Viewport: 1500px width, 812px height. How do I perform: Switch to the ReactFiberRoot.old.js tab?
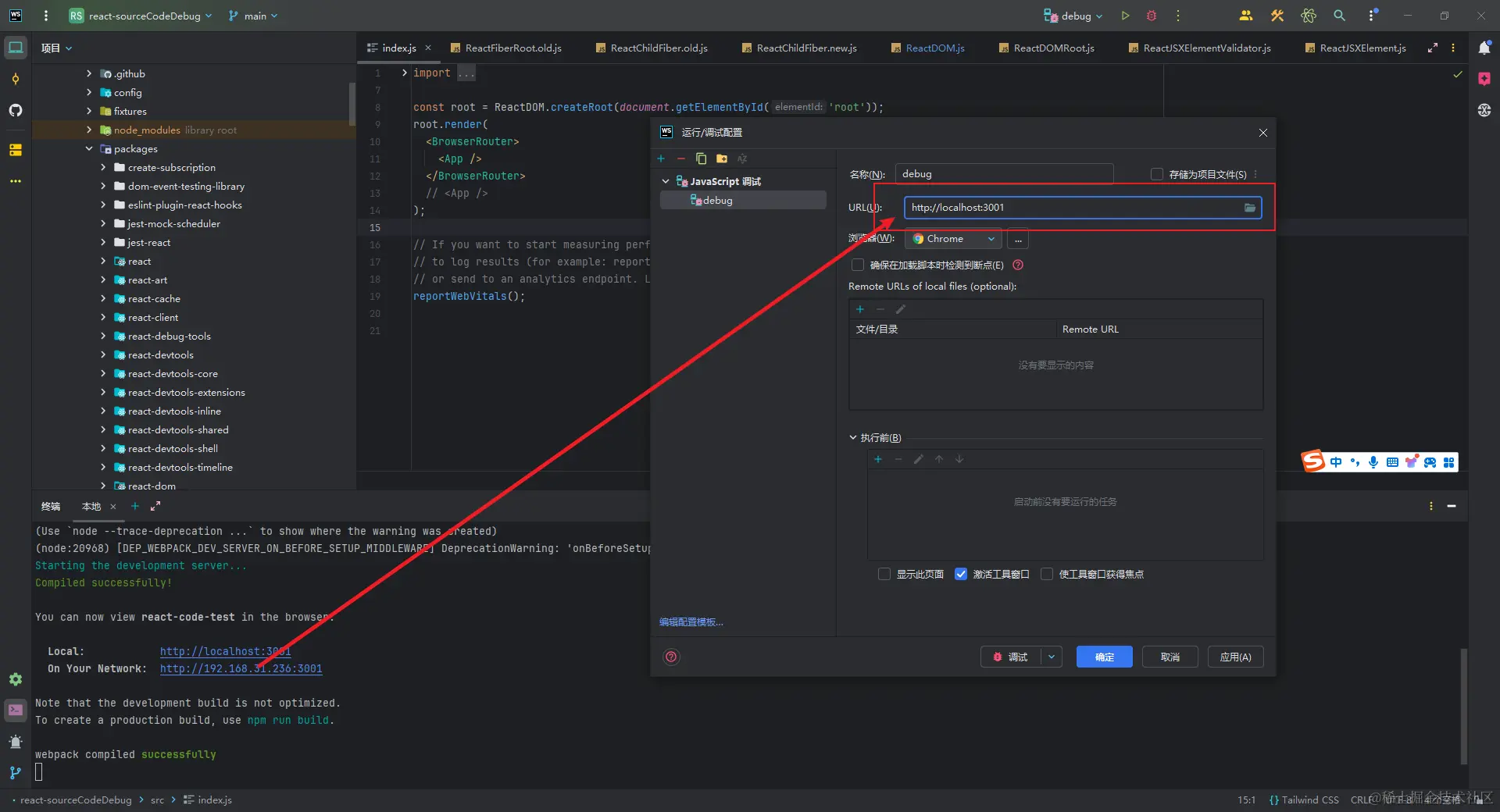point(506,48)
